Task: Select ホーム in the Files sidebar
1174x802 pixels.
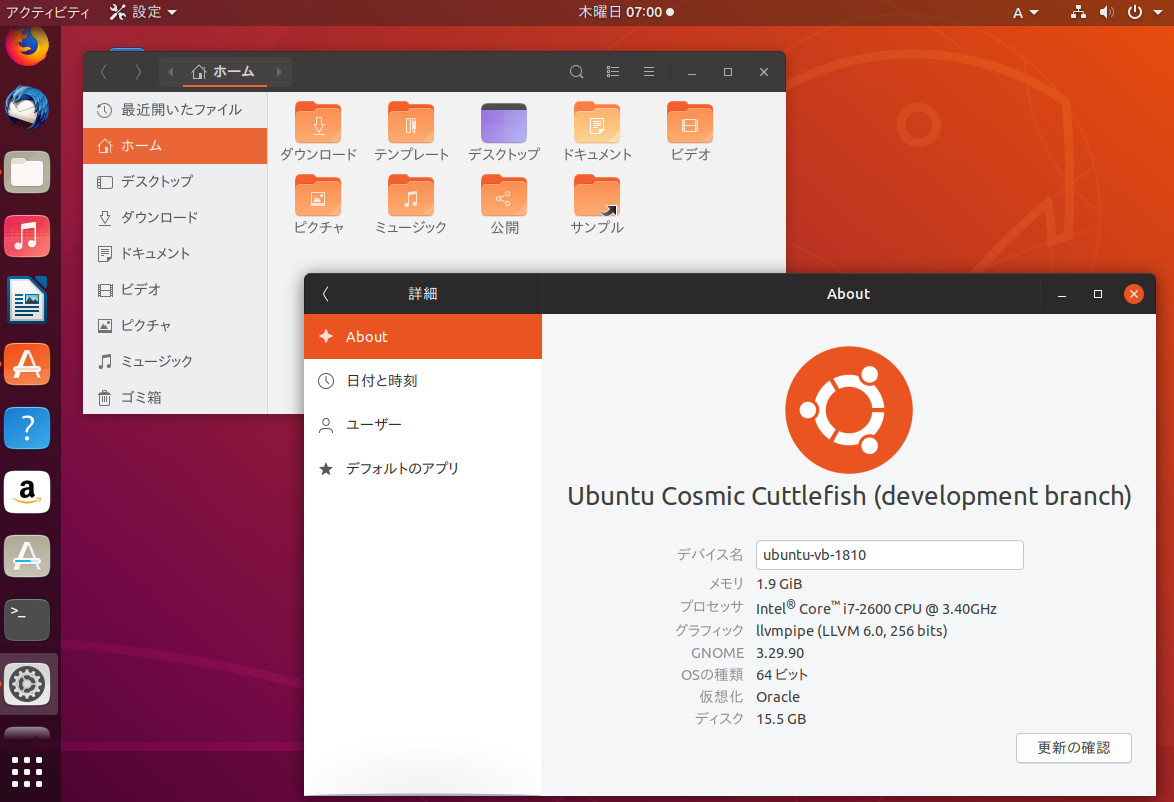Action: [x=175, y=146]
